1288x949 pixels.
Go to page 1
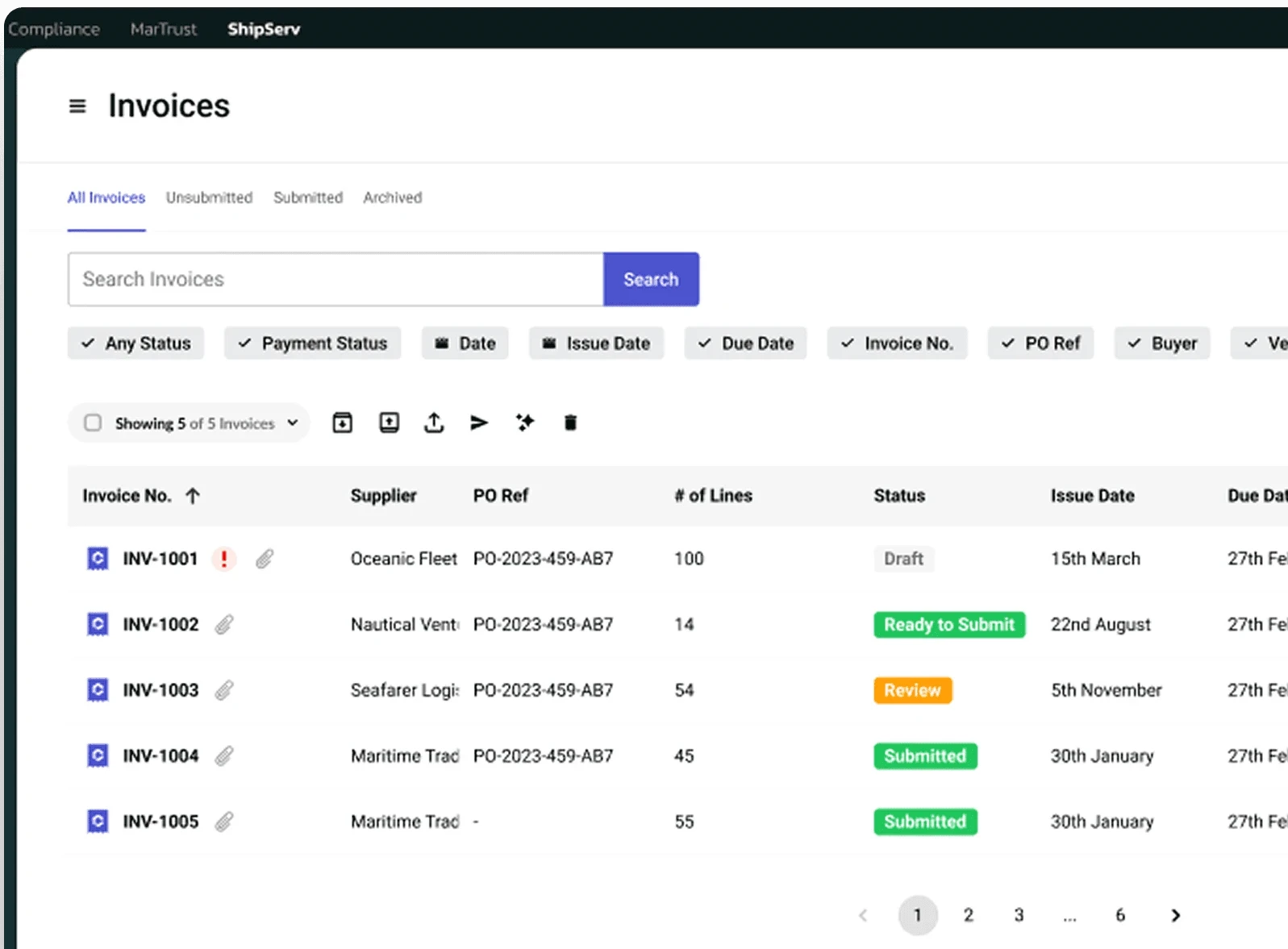918,915
